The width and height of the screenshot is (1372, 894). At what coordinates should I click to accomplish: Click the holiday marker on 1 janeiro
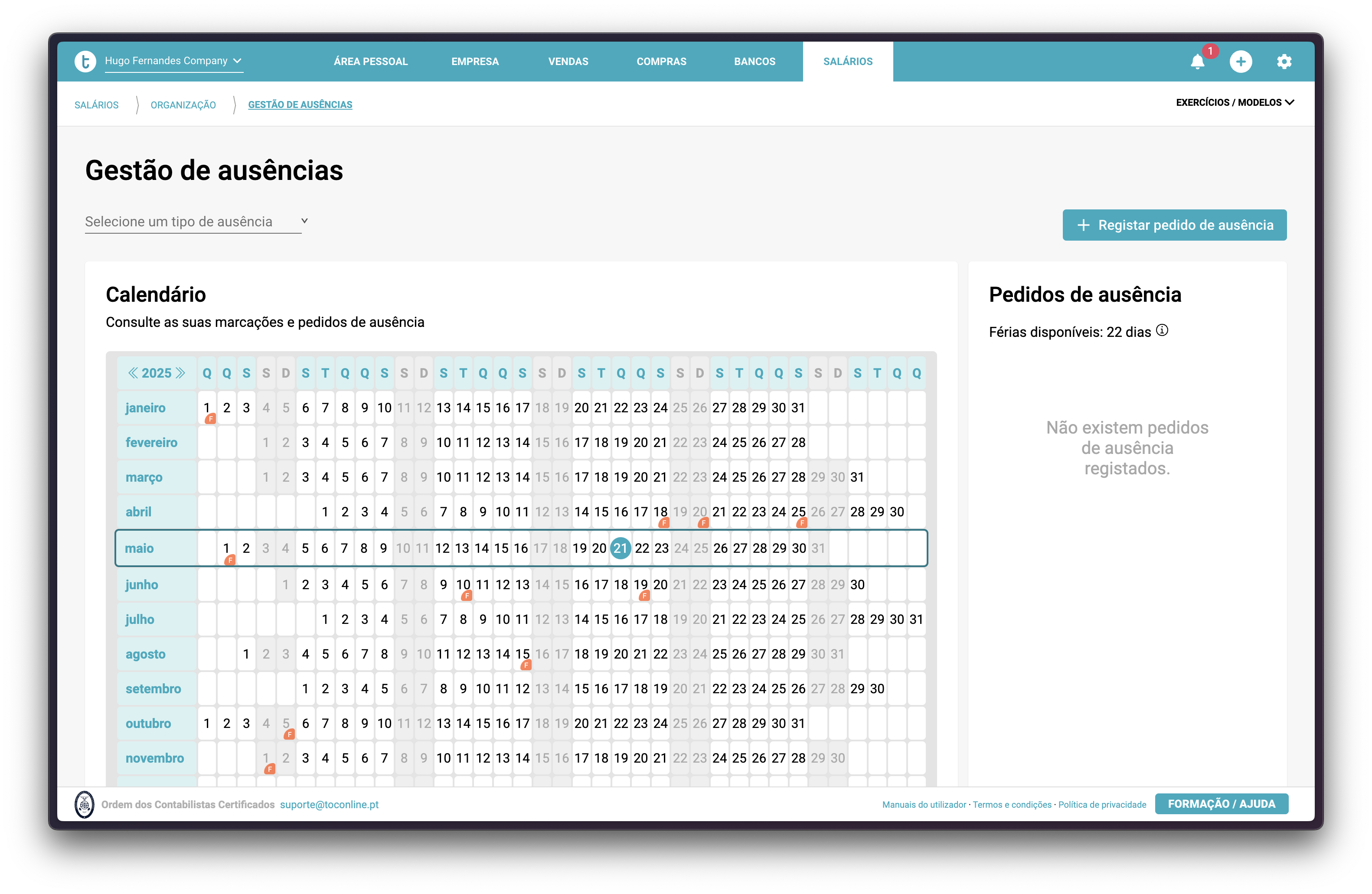pos(210,419)
